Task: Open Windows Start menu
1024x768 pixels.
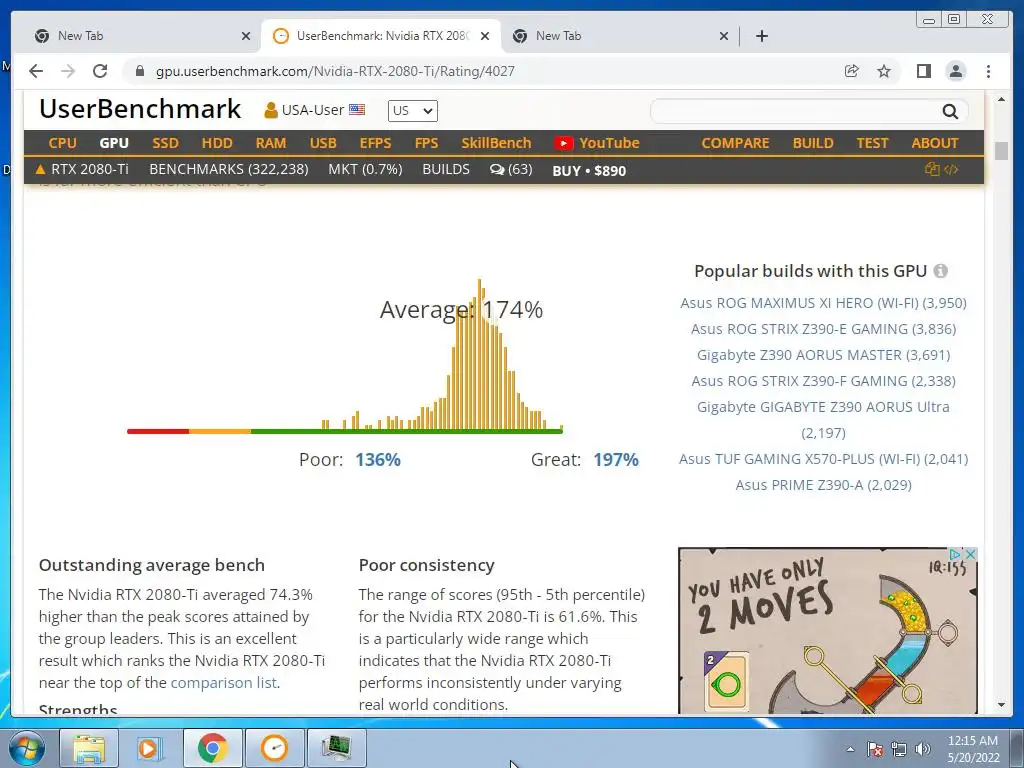Action: pyautogui.click(x=27, y=748)
